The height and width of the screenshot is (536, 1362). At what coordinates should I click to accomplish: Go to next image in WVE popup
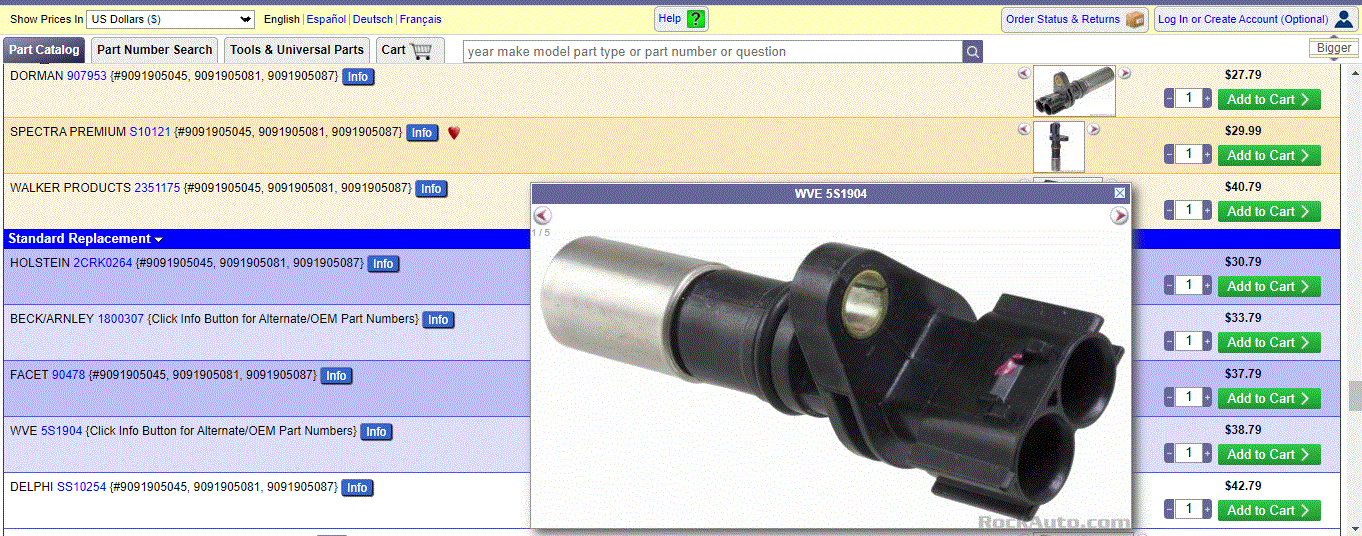pos(1119,216)
